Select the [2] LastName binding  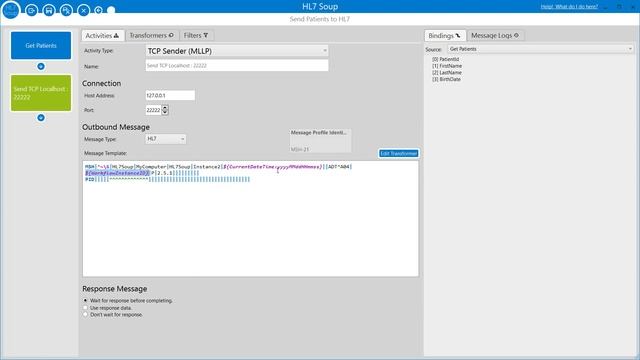click(447, 72)
